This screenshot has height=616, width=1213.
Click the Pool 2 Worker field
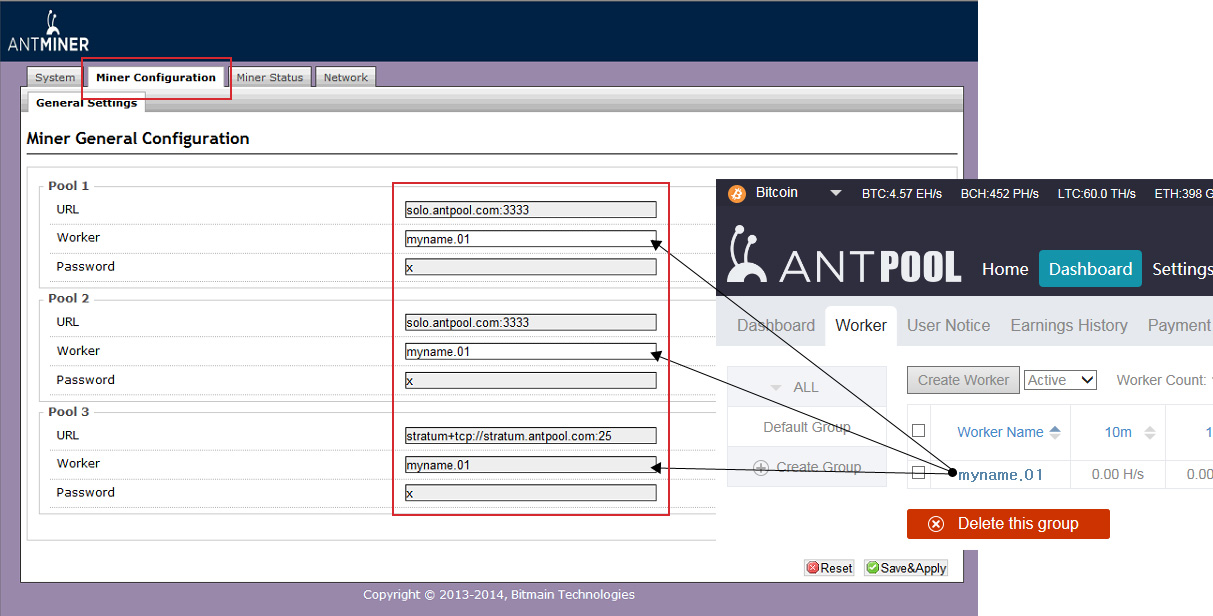(531, 352)
